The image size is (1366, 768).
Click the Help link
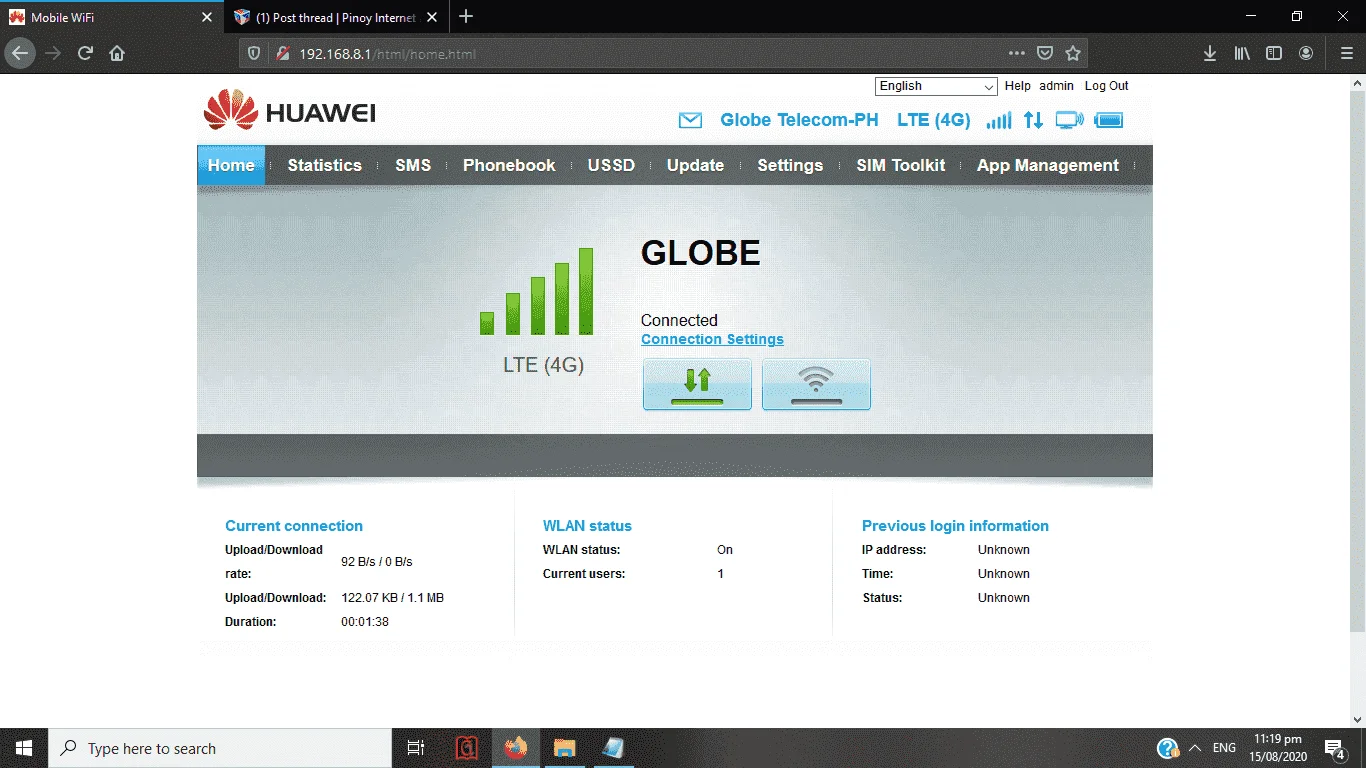[x=1018, y=86]
